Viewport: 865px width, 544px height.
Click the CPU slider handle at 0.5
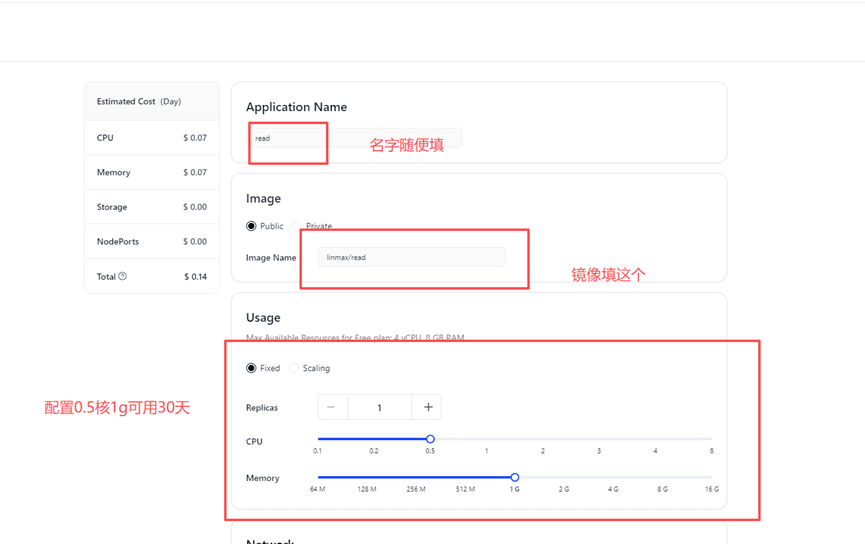pyautogui.click(x=430, y=439)
